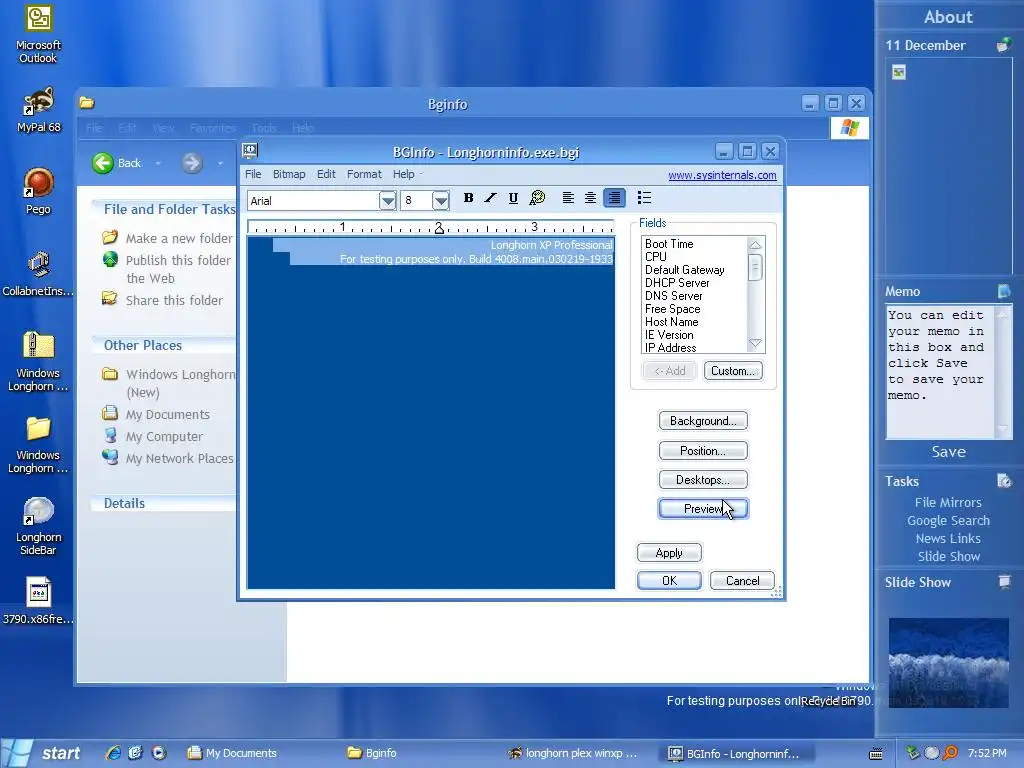Select CPU in Fields list
1024x768 pixels.
point(656,257)
